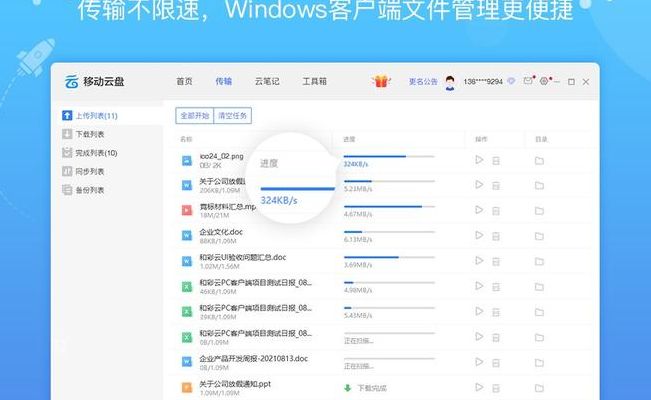The width and height of the screenshot is (651, 400).
Task: Start the 关于公司放假通知.ppt task
Action: [479, 388]
